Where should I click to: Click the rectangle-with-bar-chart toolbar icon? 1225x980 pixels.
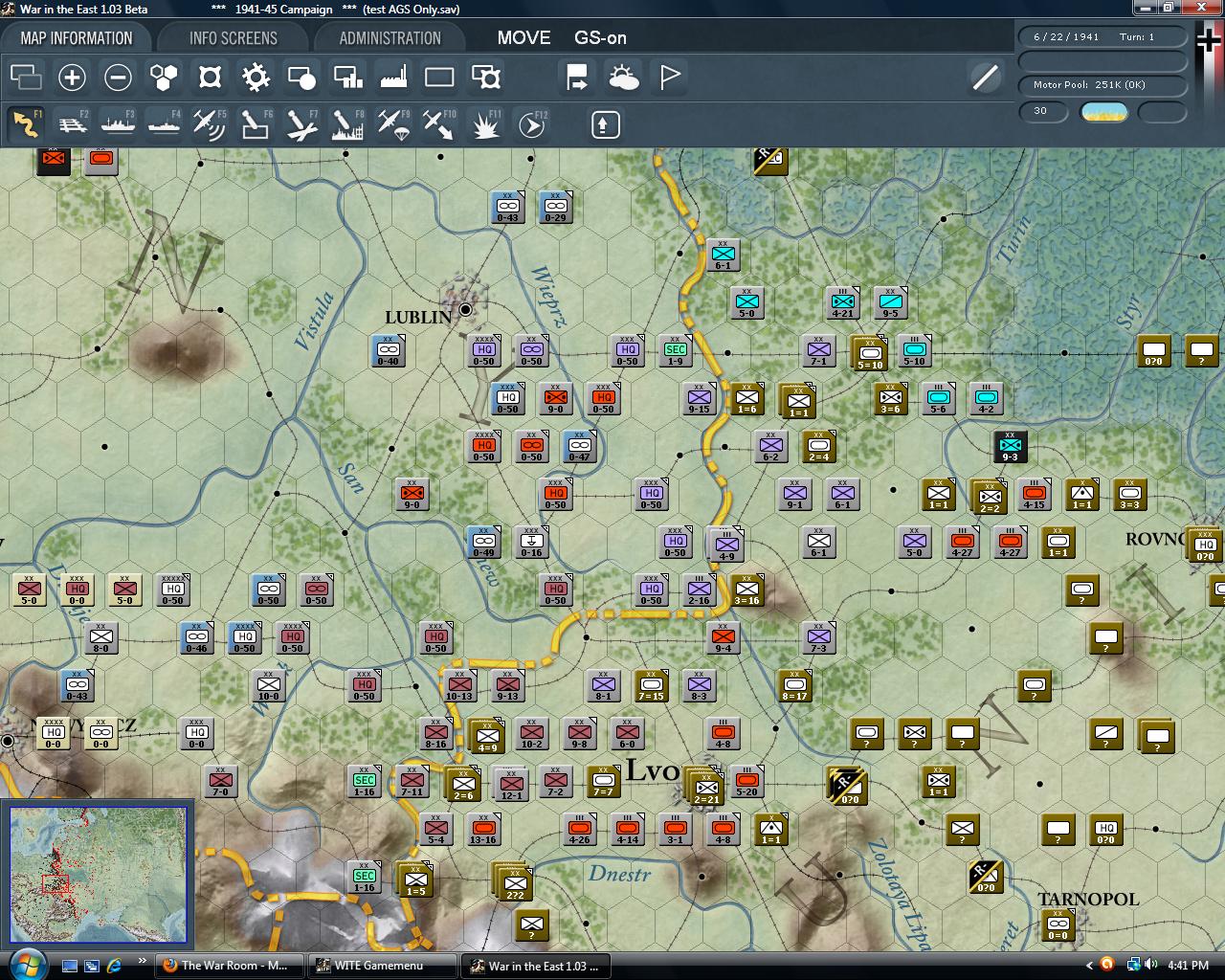click(347, 77)
